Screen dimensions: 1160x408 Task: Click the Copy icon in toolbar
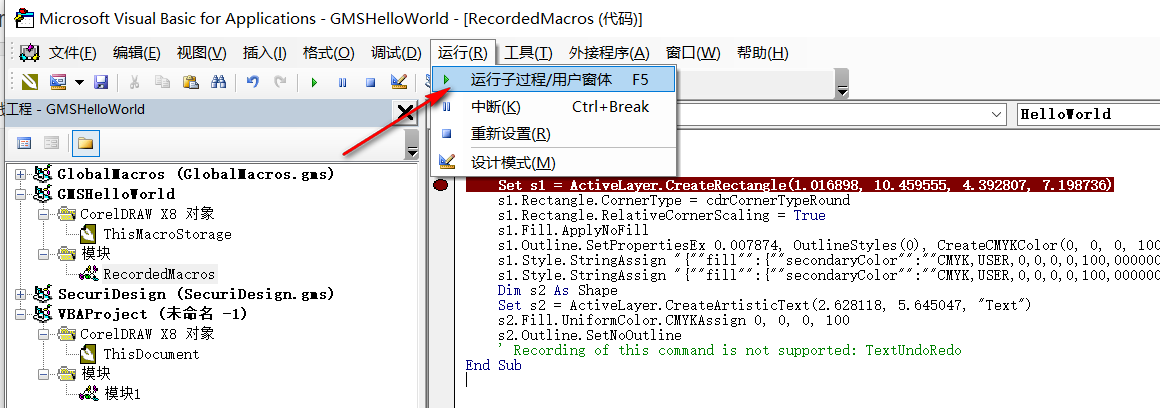click(x=162, y=82)
